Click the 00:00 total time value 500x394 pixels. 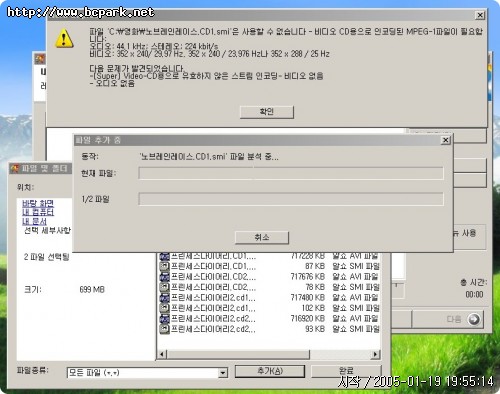(x=474, y=295)
